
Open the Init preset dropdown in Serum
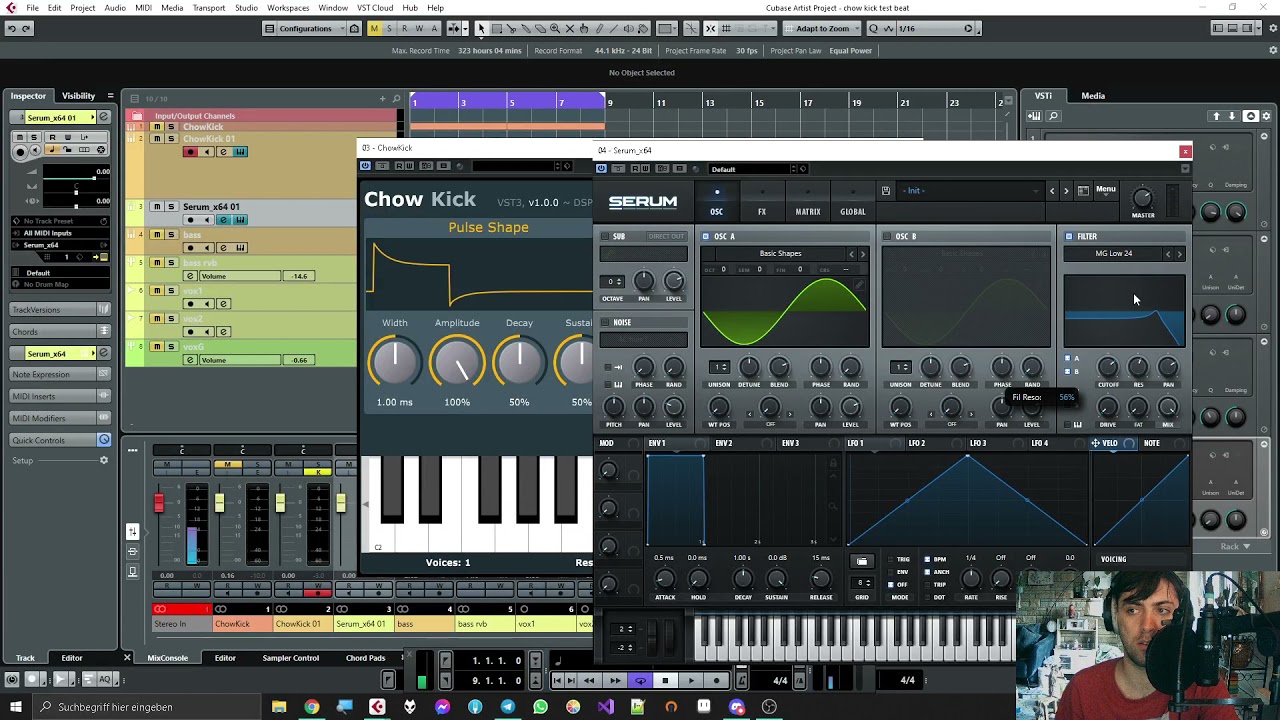point(970,190)
